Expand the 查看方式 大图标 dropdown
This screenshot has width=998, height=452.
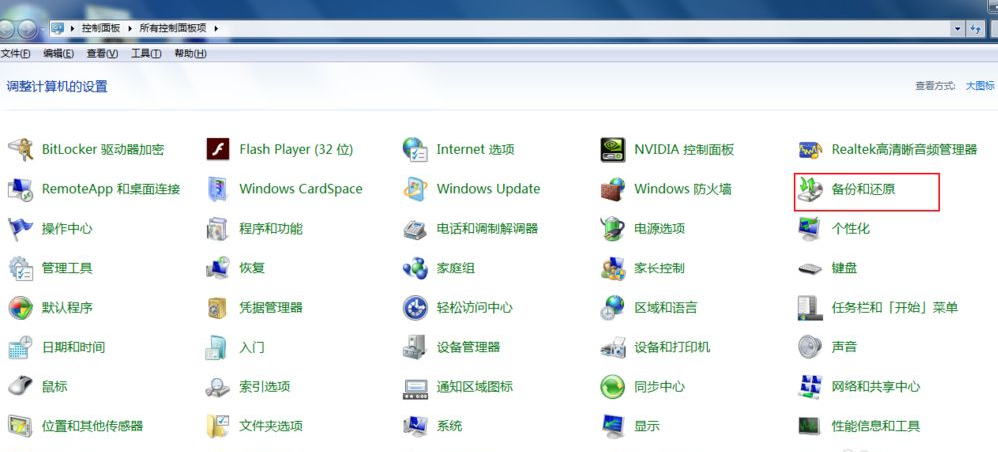click(979, 87)
